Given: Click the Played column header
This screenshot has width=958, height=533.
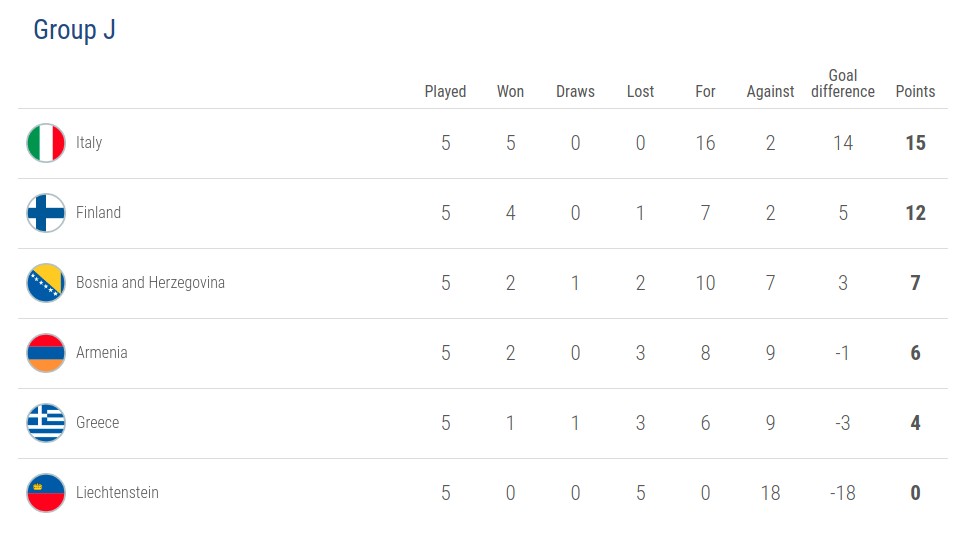Looking at the screenshot, I should click(x=445, y=91).
